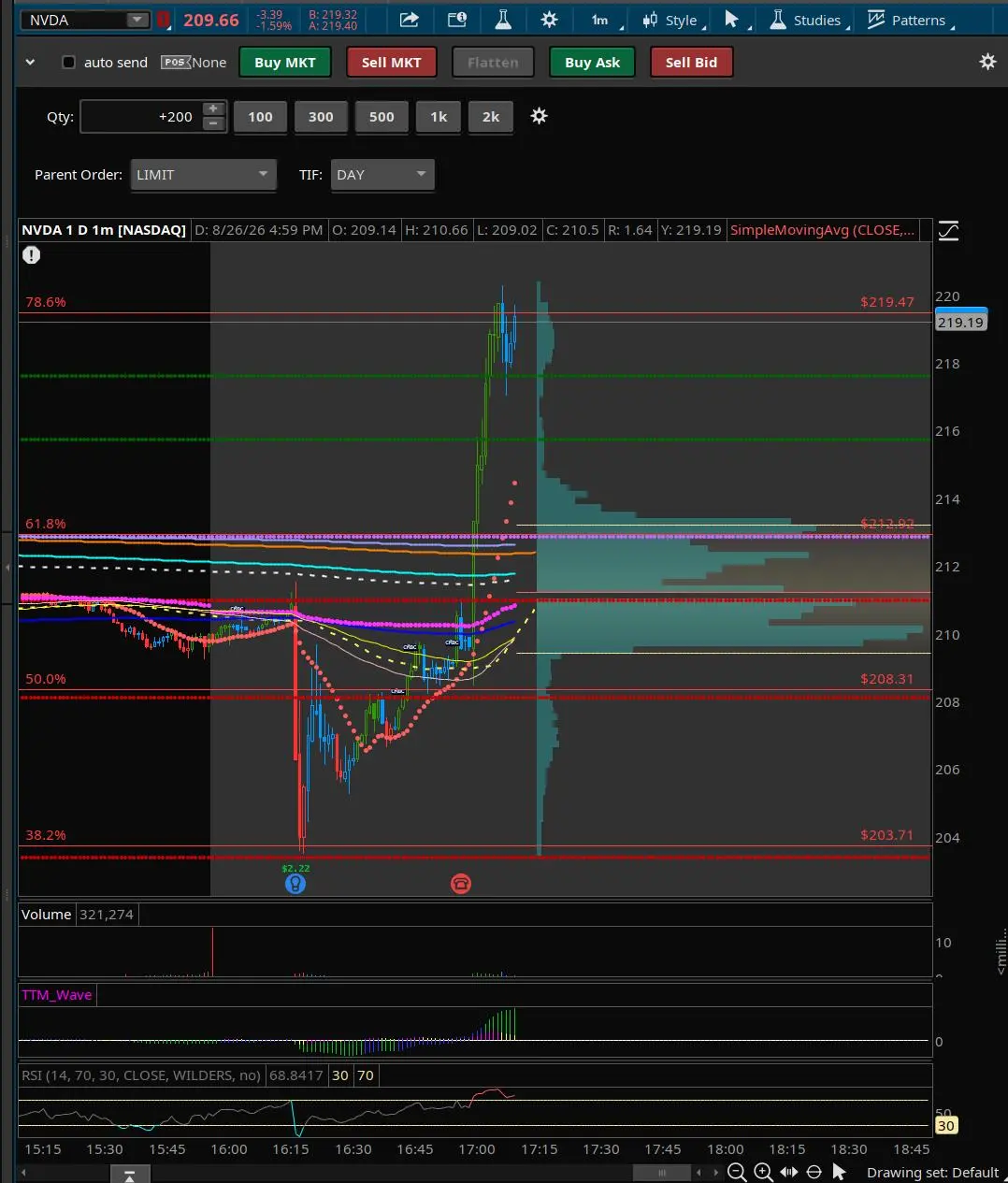Image resolution: width=1008 pixels, height=1183 pixels.
Task: Click the POS None position indicator
Action: pyautogui.click(x=194, y=63)
